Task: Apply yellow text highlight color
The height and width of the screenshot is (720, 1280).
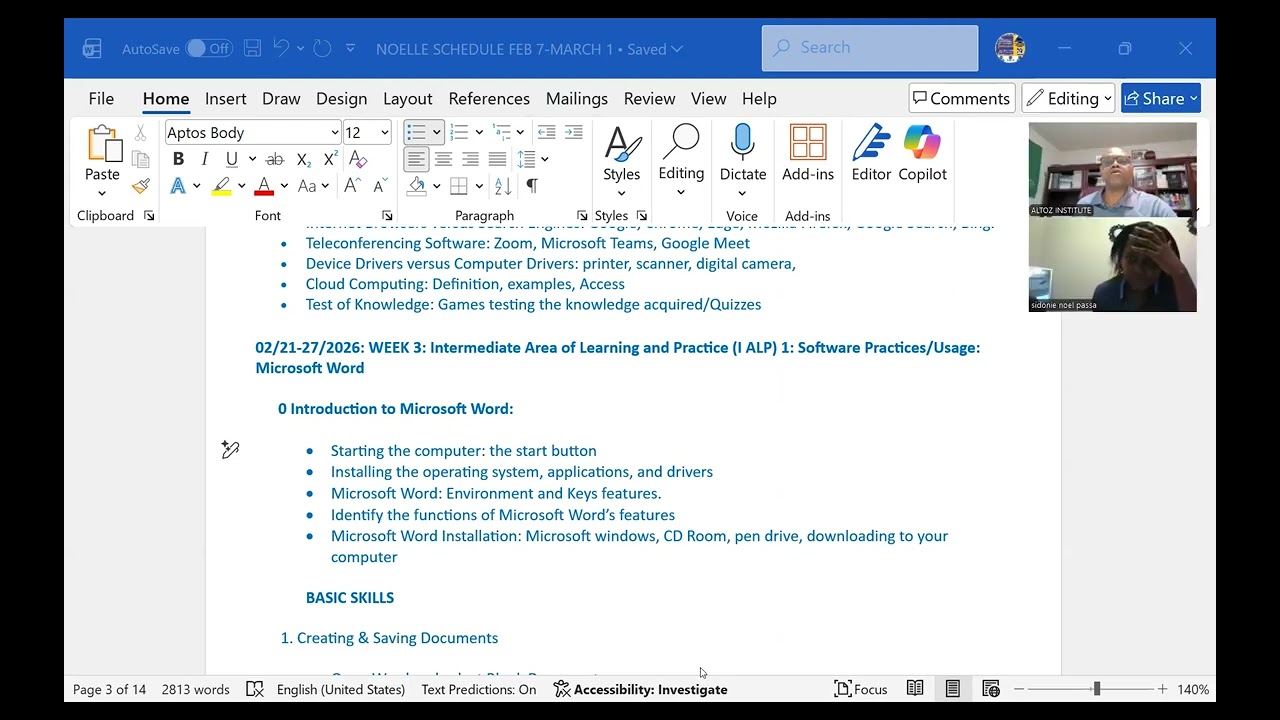Action: point(221,186)
